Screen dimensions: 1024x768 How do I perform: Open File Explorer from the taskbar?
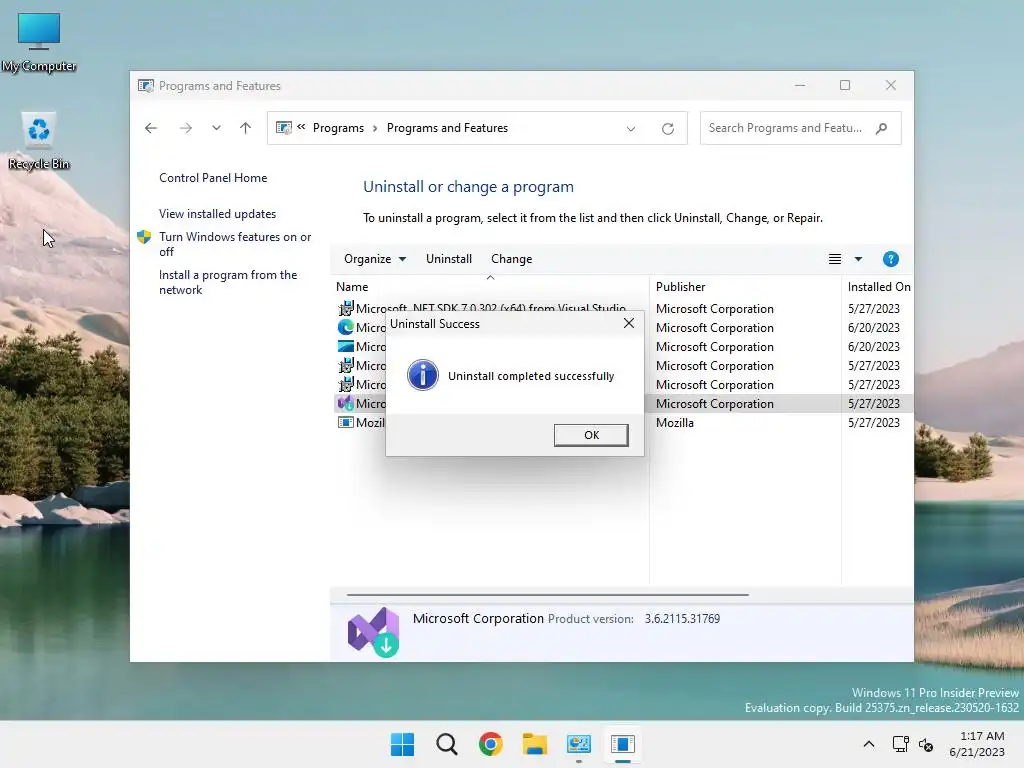(x=535, y=744)
